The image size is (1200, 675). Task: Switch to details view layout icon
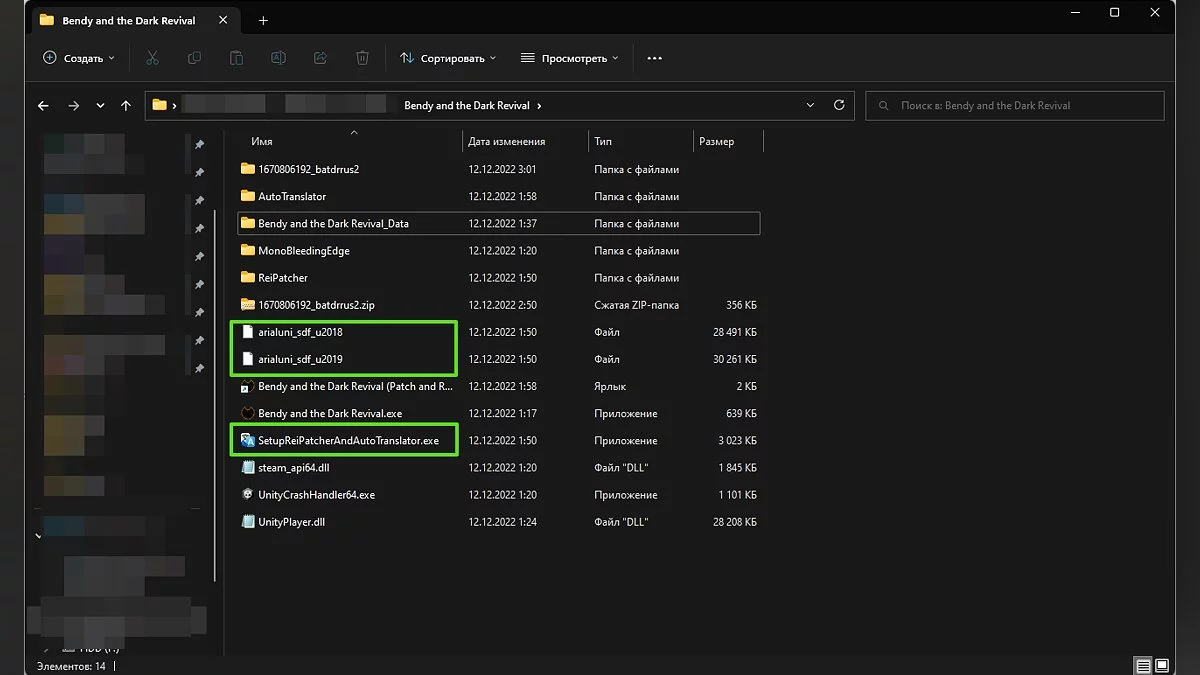[x=1142, y=665]
